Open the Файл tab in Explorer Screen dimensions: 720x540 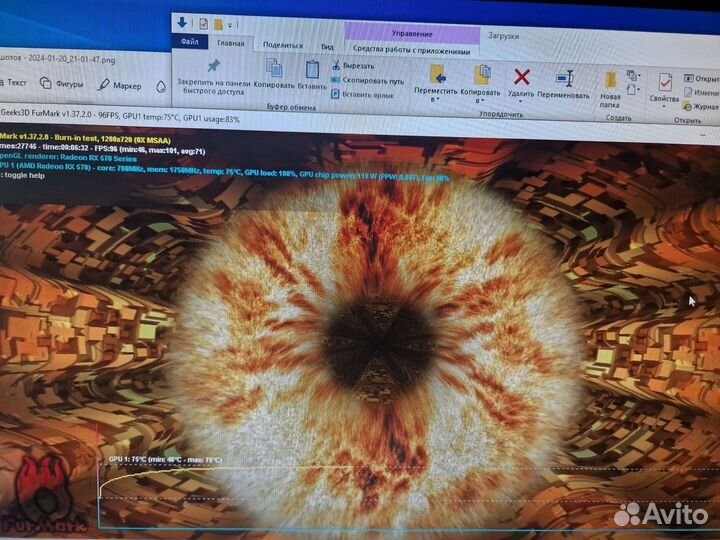[190, 42]
